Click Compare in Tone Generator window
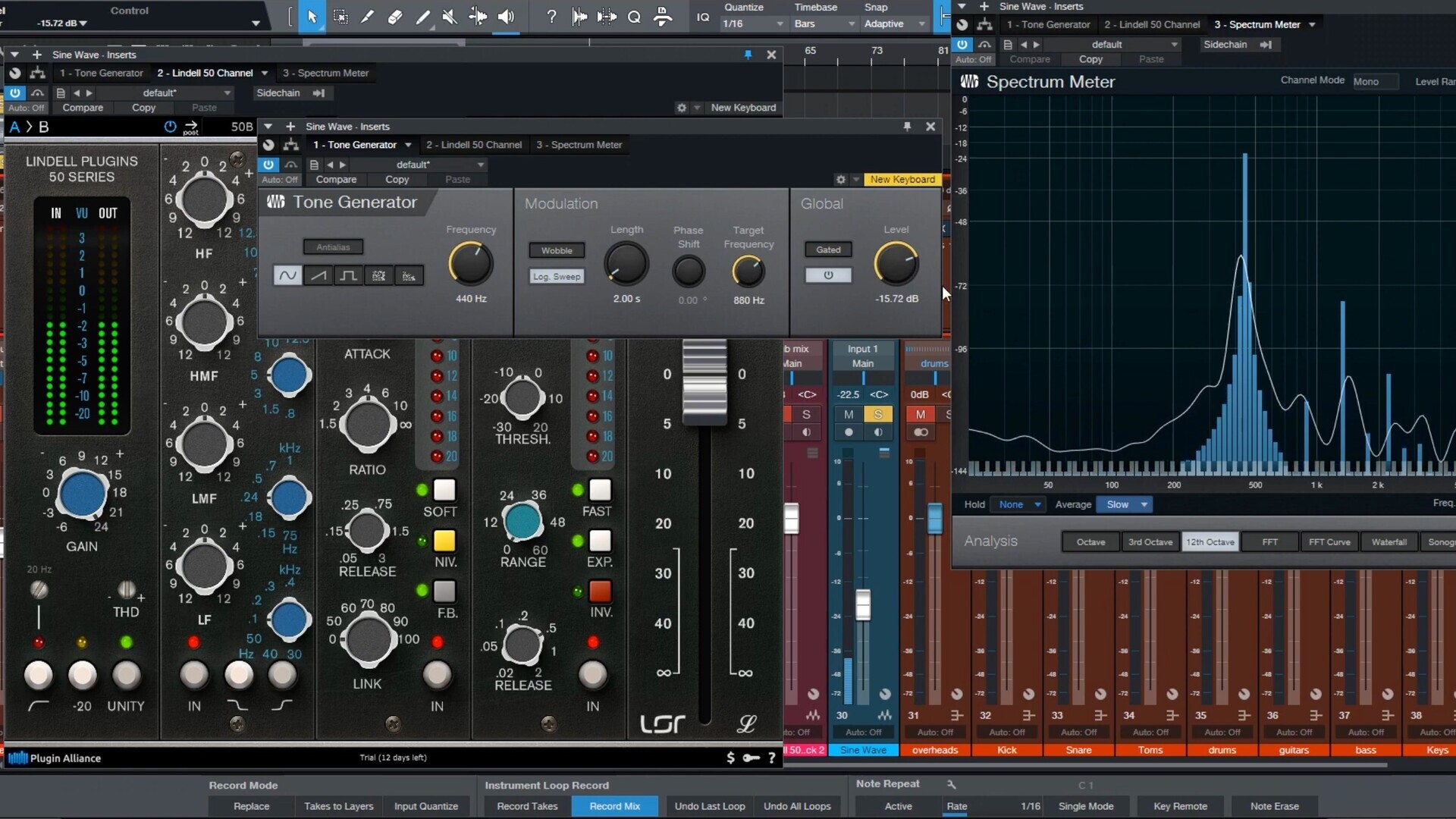 coord(336,180)
